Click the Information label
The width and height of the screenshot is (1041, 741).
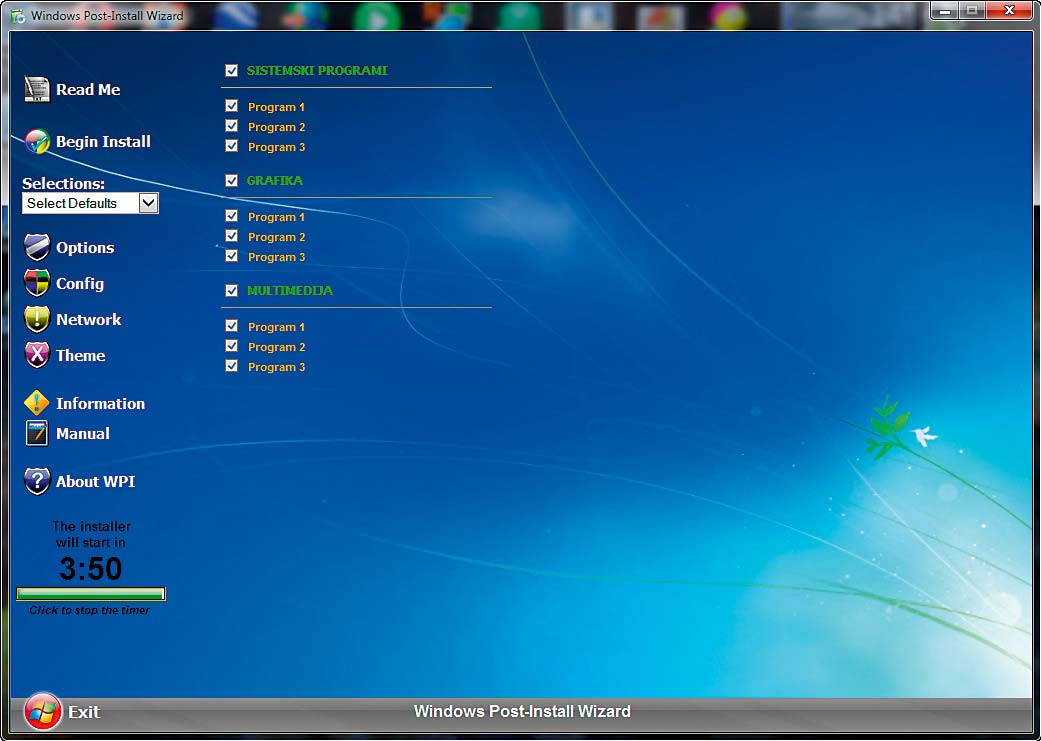click(100, 404)
